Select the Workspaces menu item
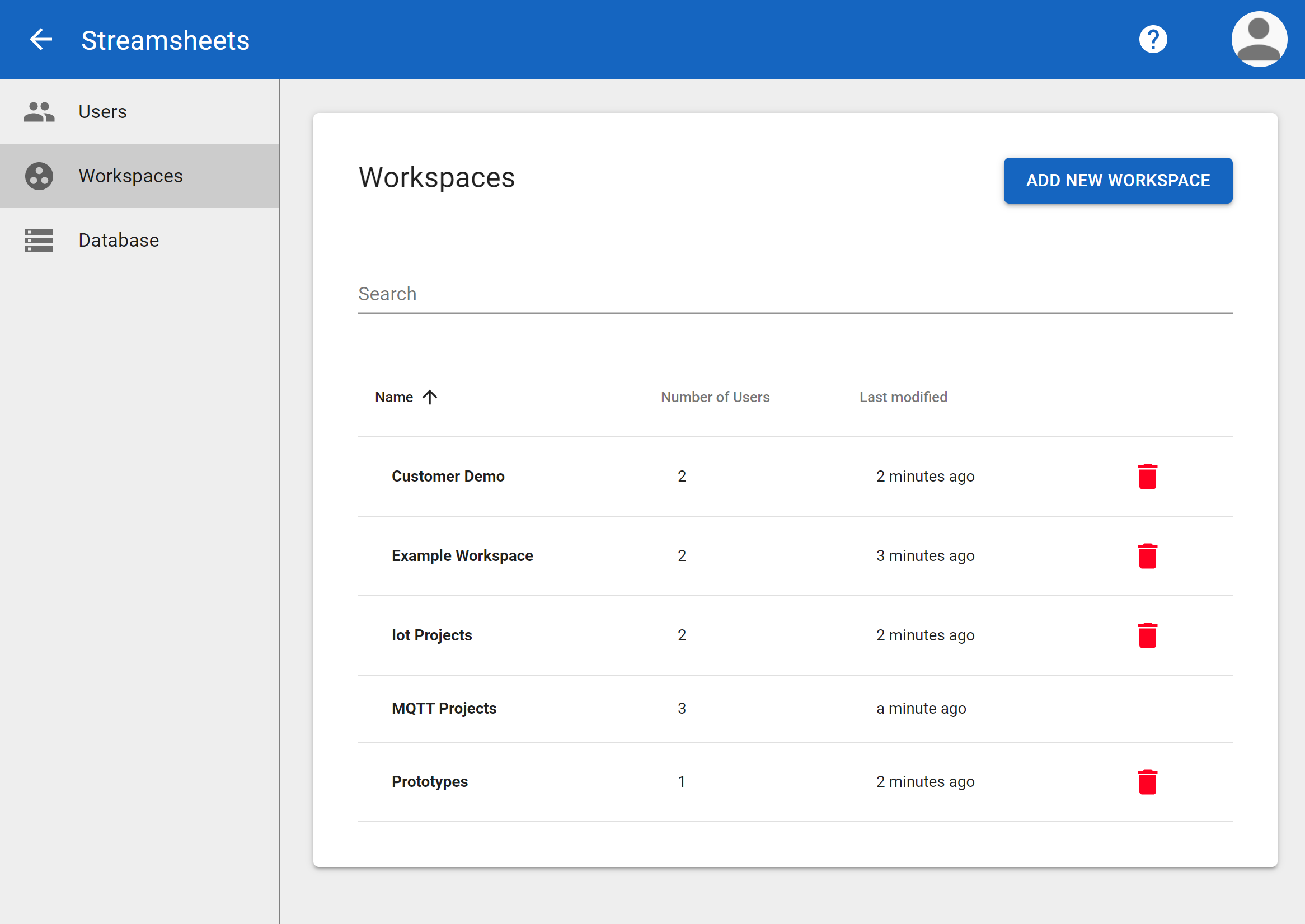 (x=139, y=176)
